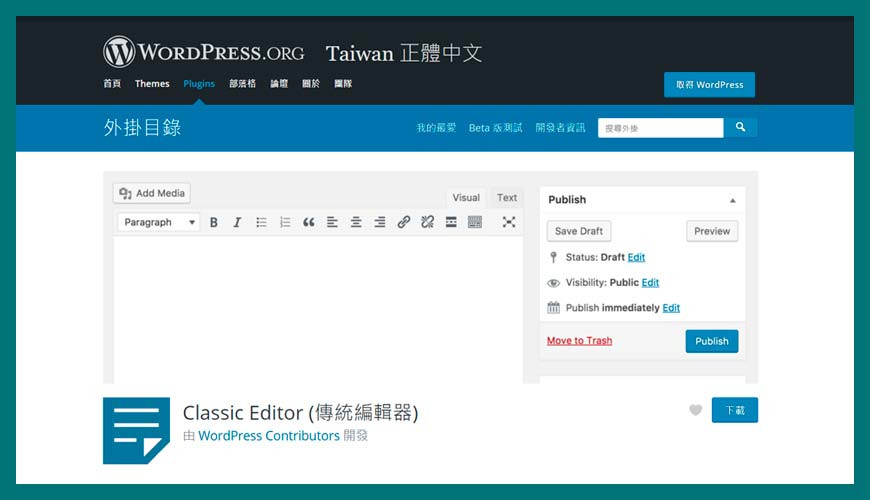Open the Plugins menu item
This screenshot has height=500, width=870.
pos(199,84)
